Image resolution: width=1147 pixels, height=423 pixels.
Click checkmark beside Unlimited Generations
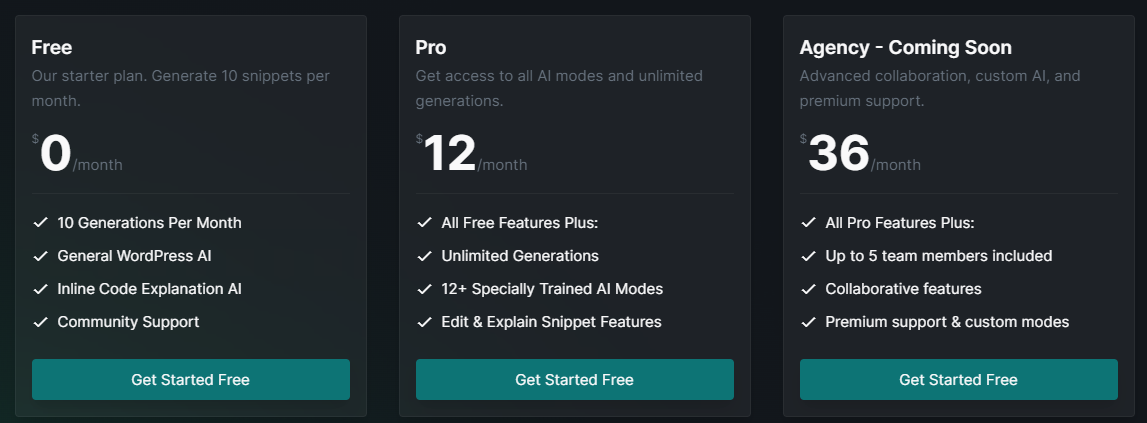click(x=424, y=256)
